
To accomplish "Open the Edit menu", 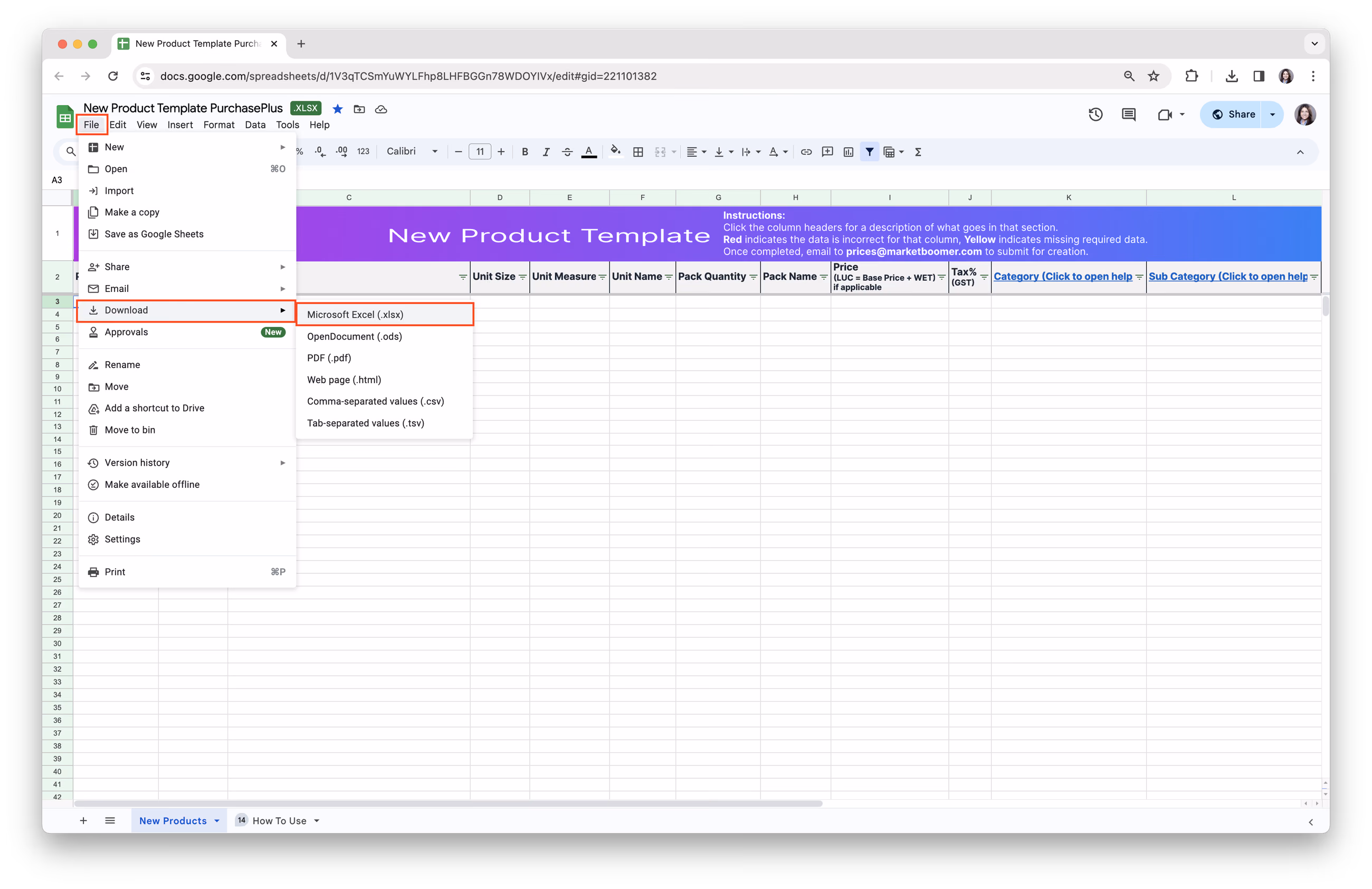I will tap(118, 125).
